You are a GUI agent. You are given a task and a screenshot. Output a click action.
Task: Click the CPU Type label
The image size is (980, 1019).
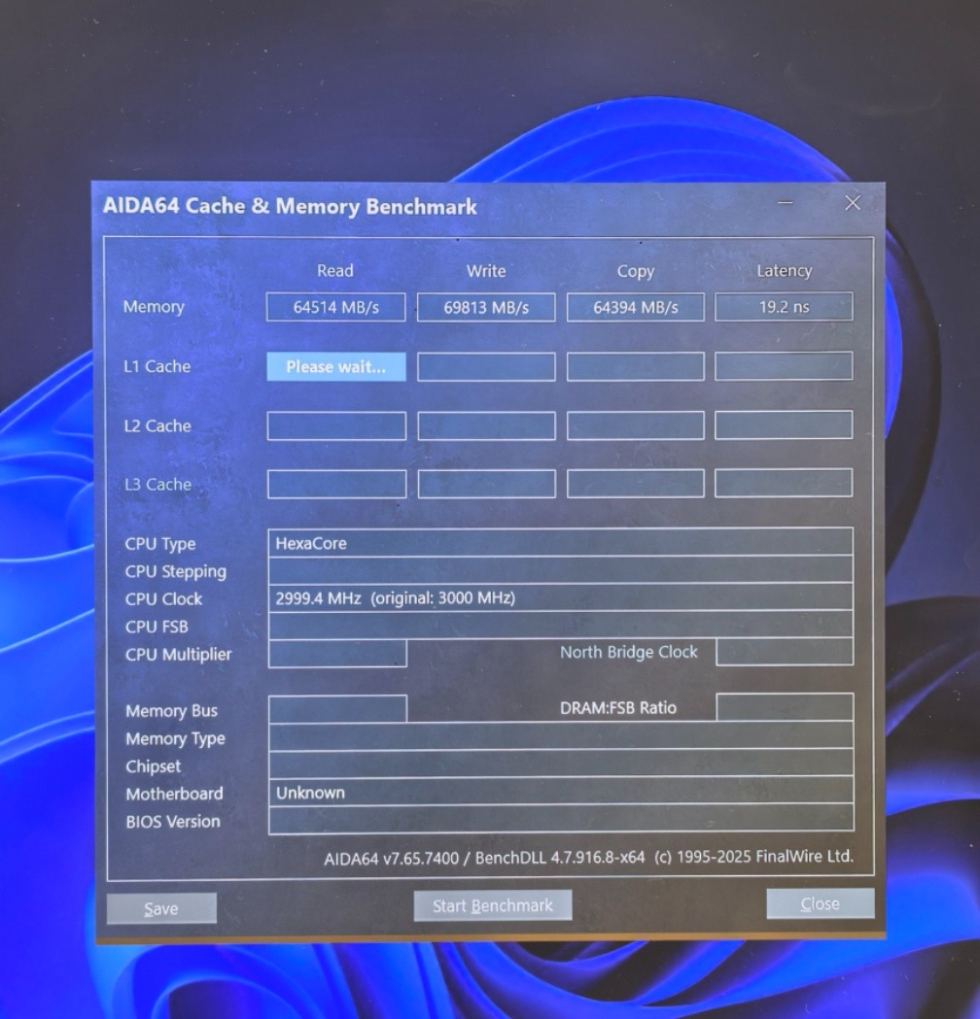(161, 544)
